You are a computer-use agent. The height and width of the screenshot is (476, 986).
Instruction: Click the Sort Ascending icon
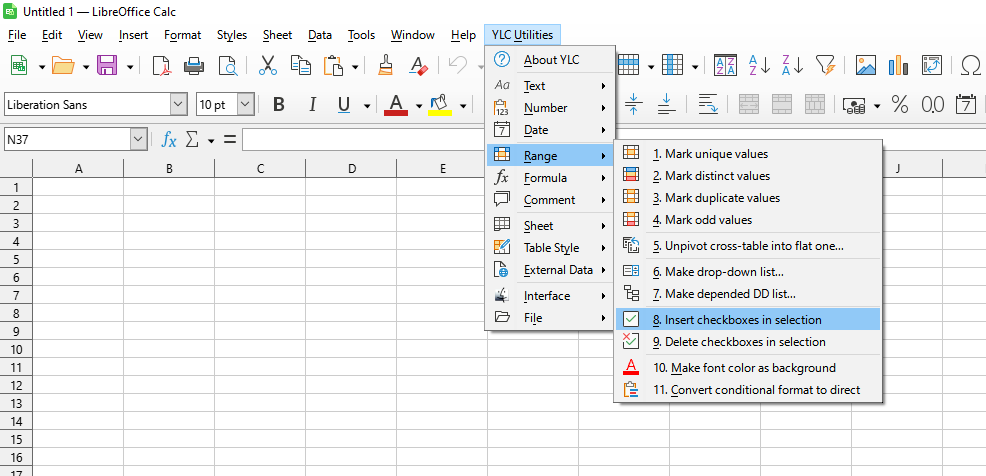[x=759, y=66]
